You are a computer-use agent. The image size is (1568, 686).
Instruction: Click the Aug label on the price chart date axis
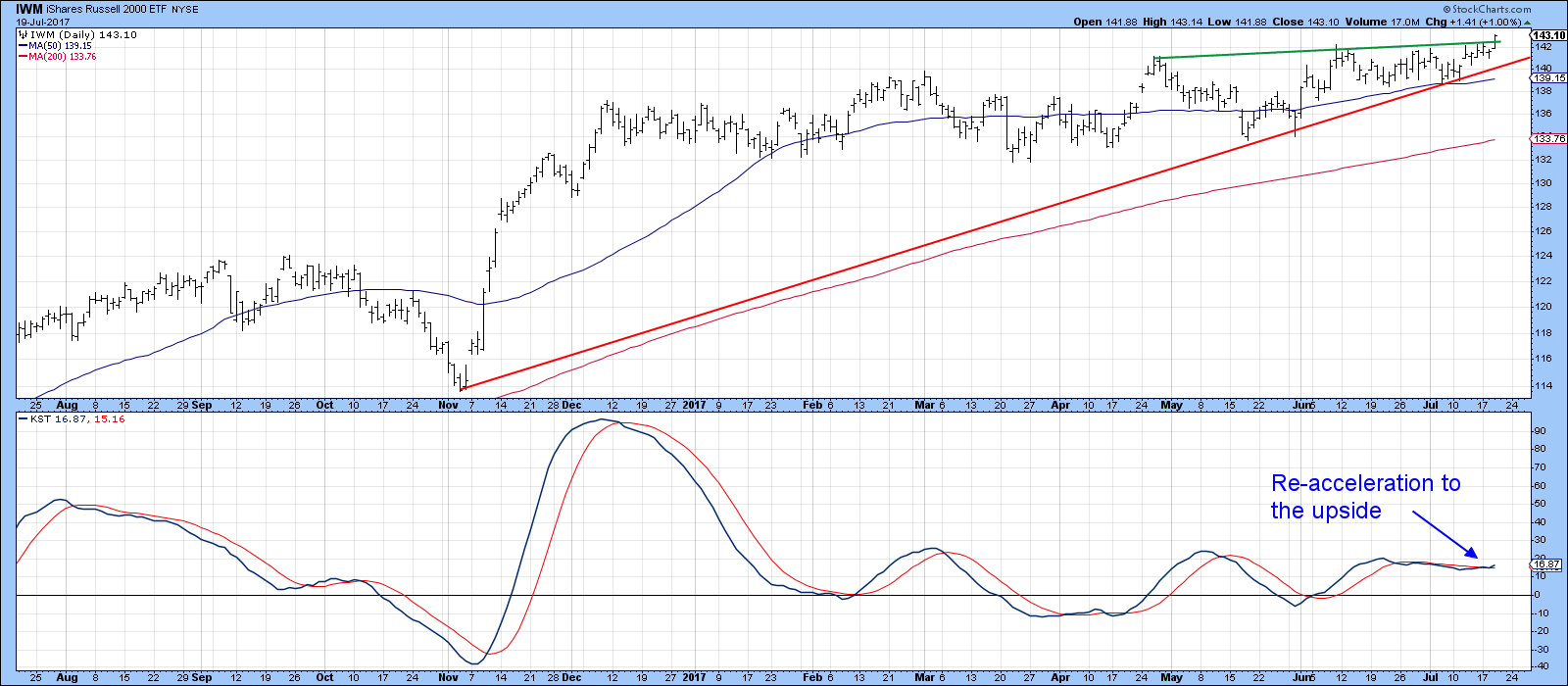[67, 405]
